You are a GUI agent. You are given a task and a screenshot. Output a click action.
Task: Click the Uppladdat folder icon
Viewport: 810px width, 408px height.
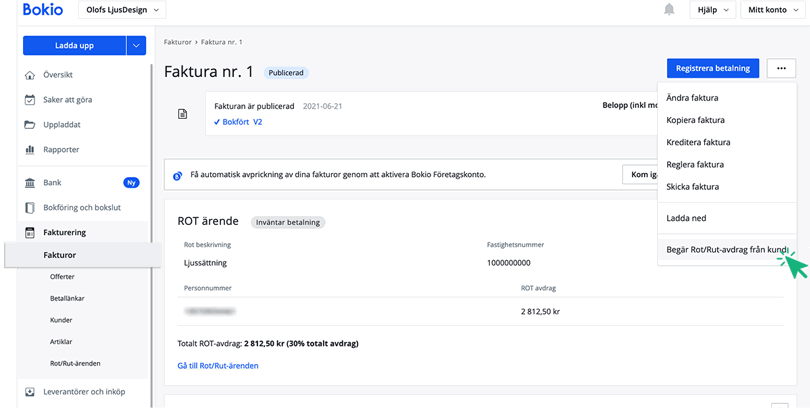30,125
